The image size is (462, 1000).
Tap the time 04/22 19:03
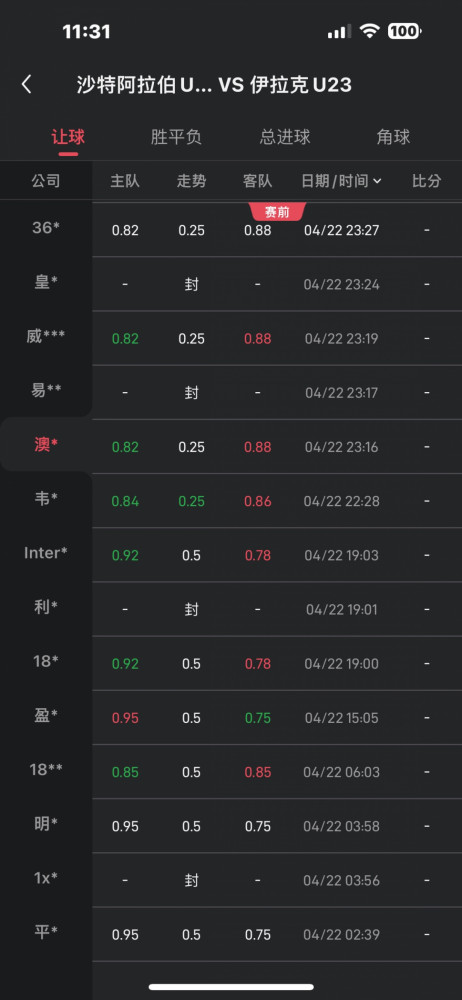click(x=341, y=555)
